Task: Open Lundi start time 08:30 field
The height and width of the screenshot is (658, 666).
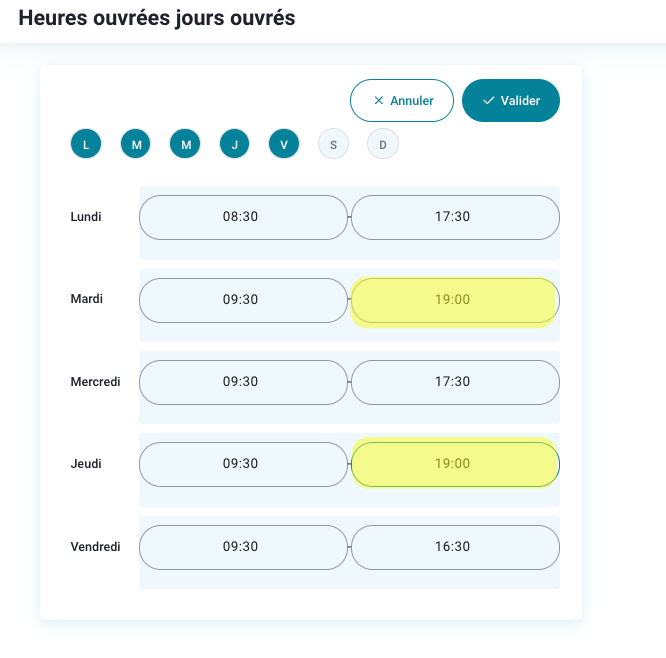Action: pos(242,217)
